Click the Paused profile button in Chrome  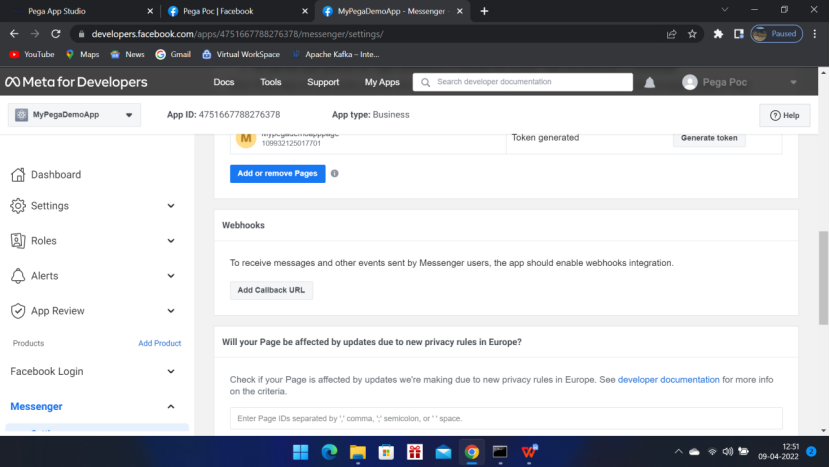(x=777, y=34)
